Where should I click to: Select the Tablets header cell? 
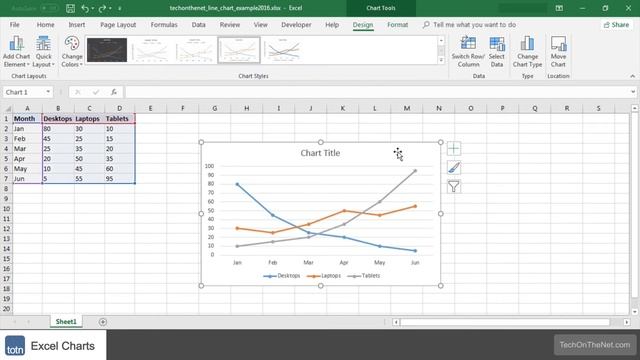pos(119,119)
